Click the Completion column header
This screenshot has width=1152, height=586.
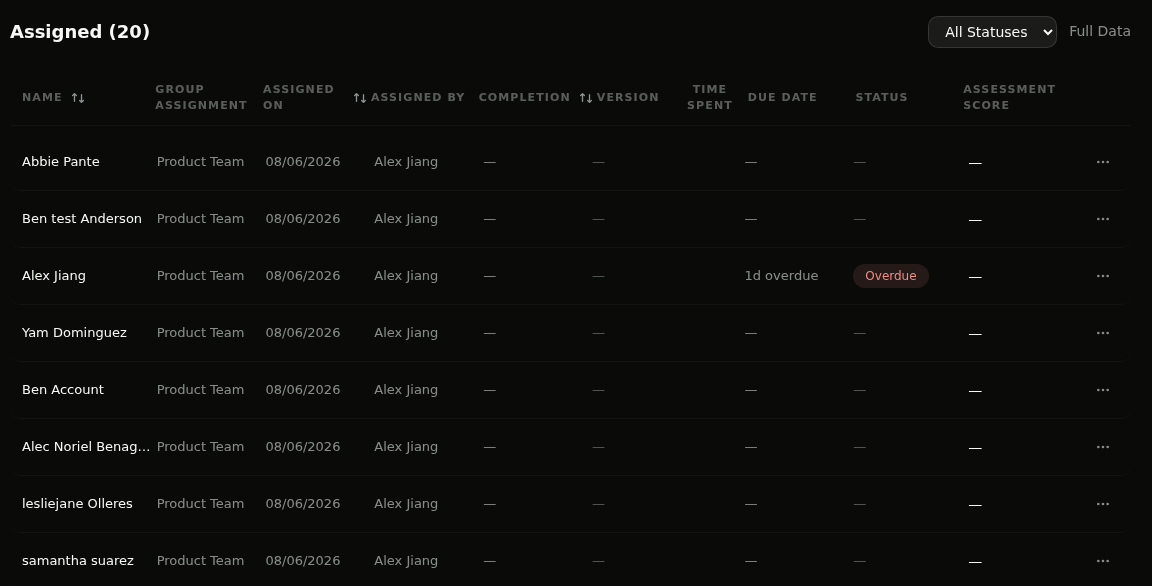tap(524, 97)
